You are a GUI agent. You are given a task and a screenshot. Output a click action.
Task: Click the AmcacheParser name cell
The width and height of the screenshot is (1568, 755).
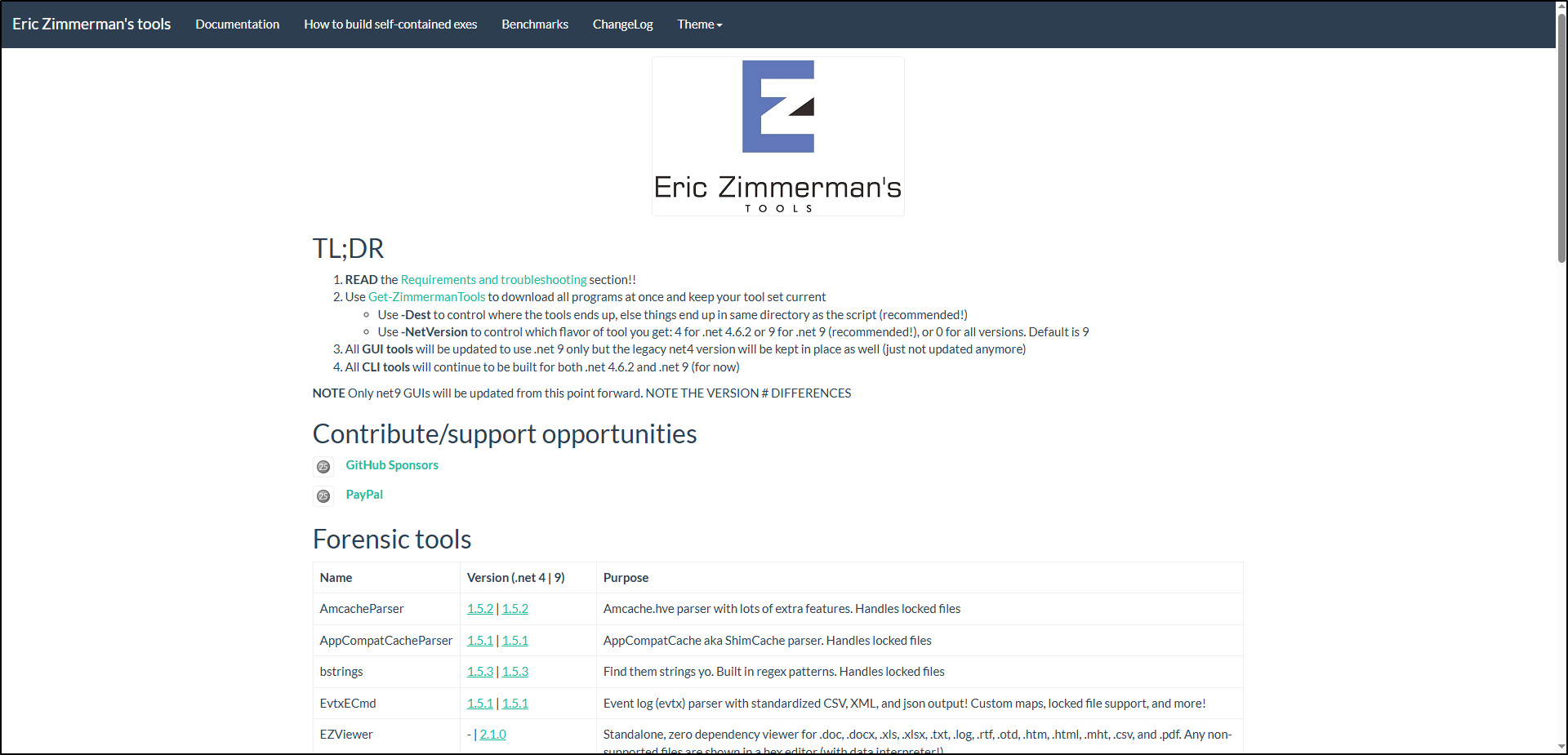pos(386,609)
